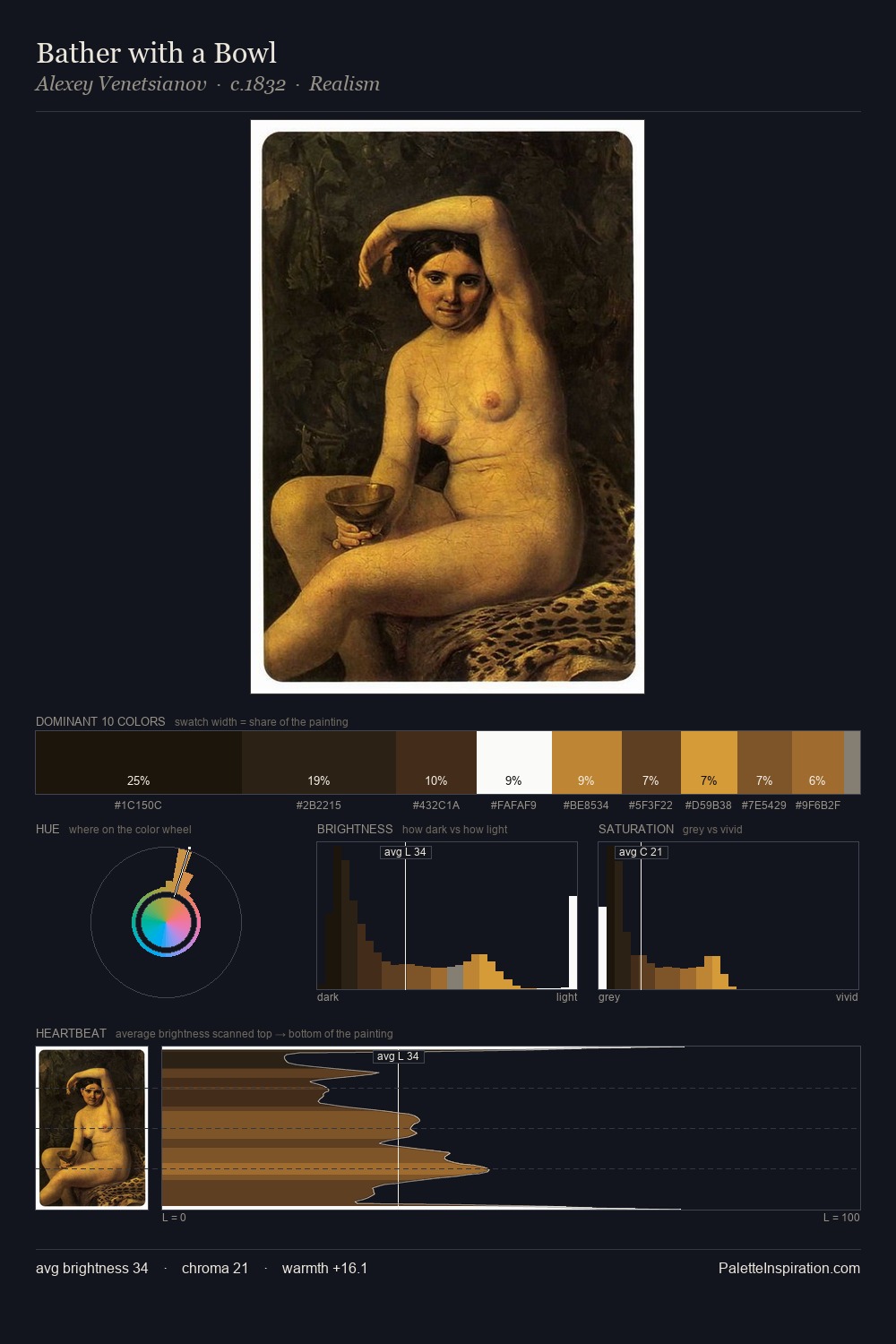
Task: Click the 'avg C 21' label in saturation histogram
Action: click(642, 852)
